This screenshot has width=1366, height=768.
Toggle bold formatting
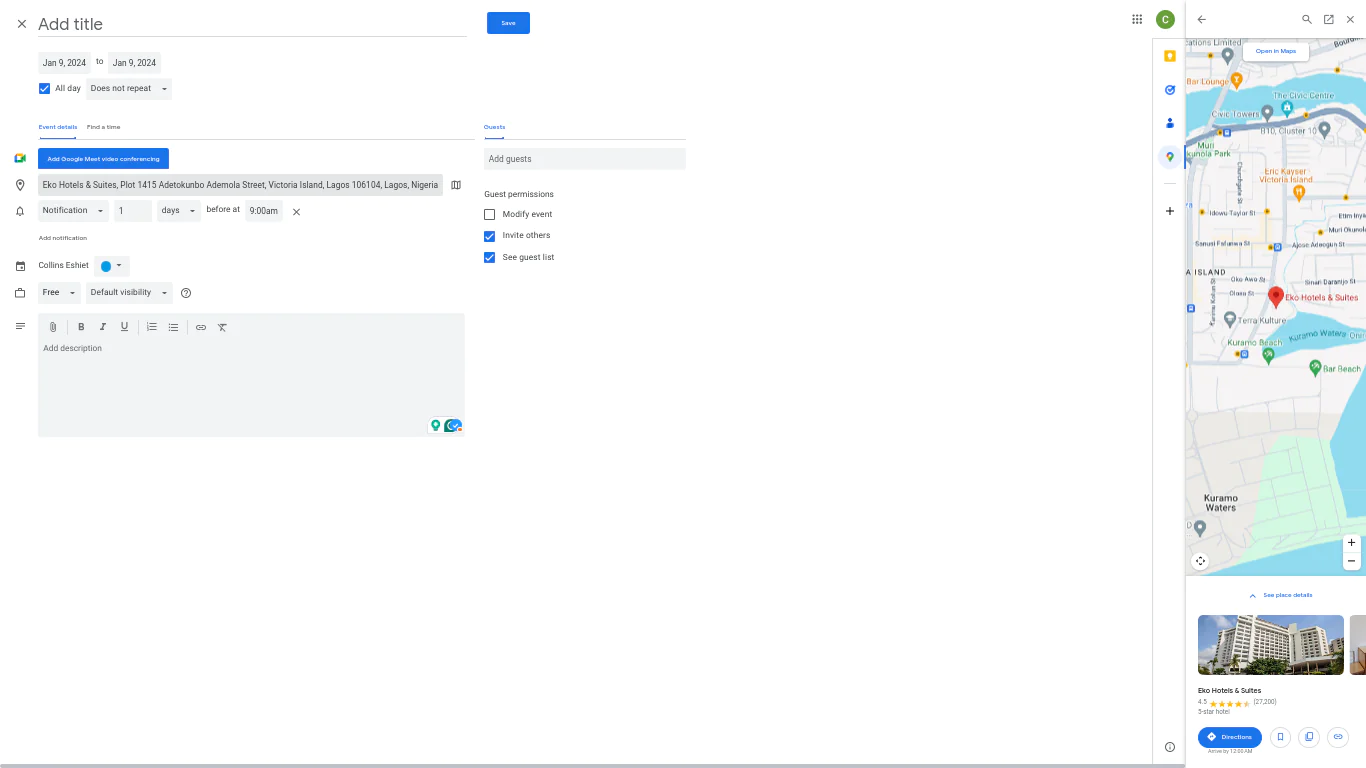[81, 327]
